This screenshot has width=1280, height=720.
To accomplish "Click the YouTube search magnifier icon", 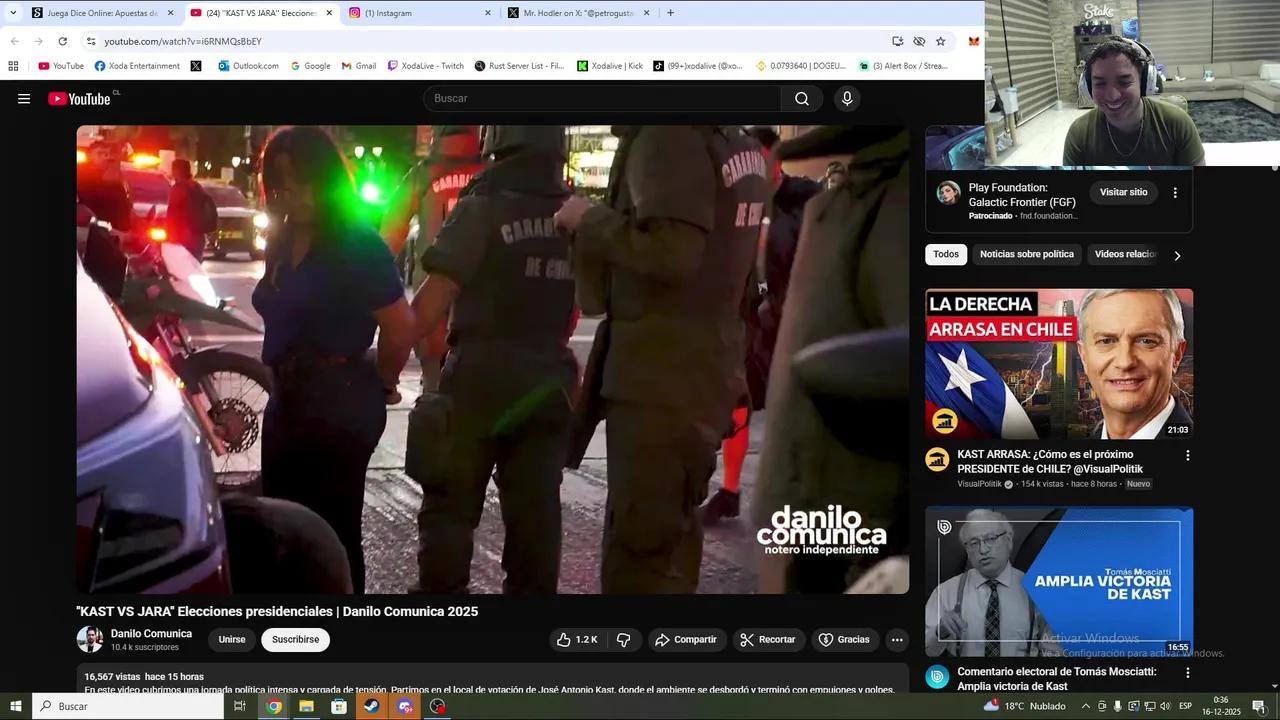I will [x=801, y=98].
